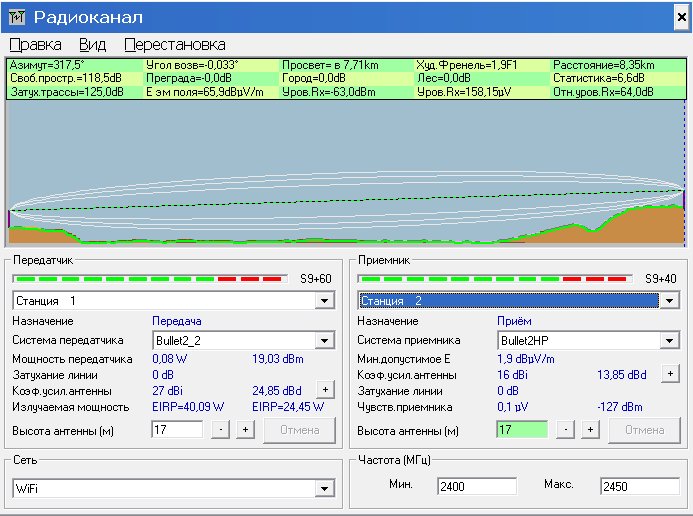
Task: Expand the Станция 2 receiver dropdown
Action: pos(668,301)
